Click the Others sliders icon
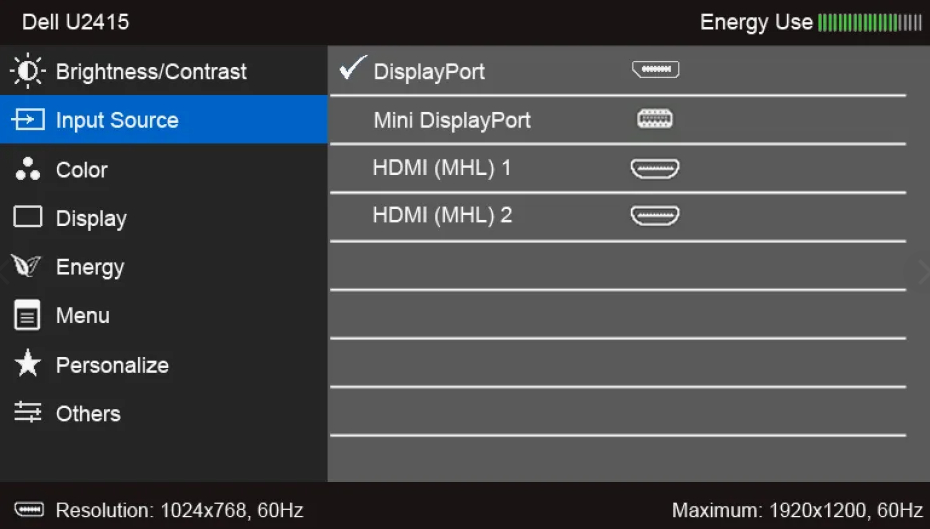 click(28, 414)
